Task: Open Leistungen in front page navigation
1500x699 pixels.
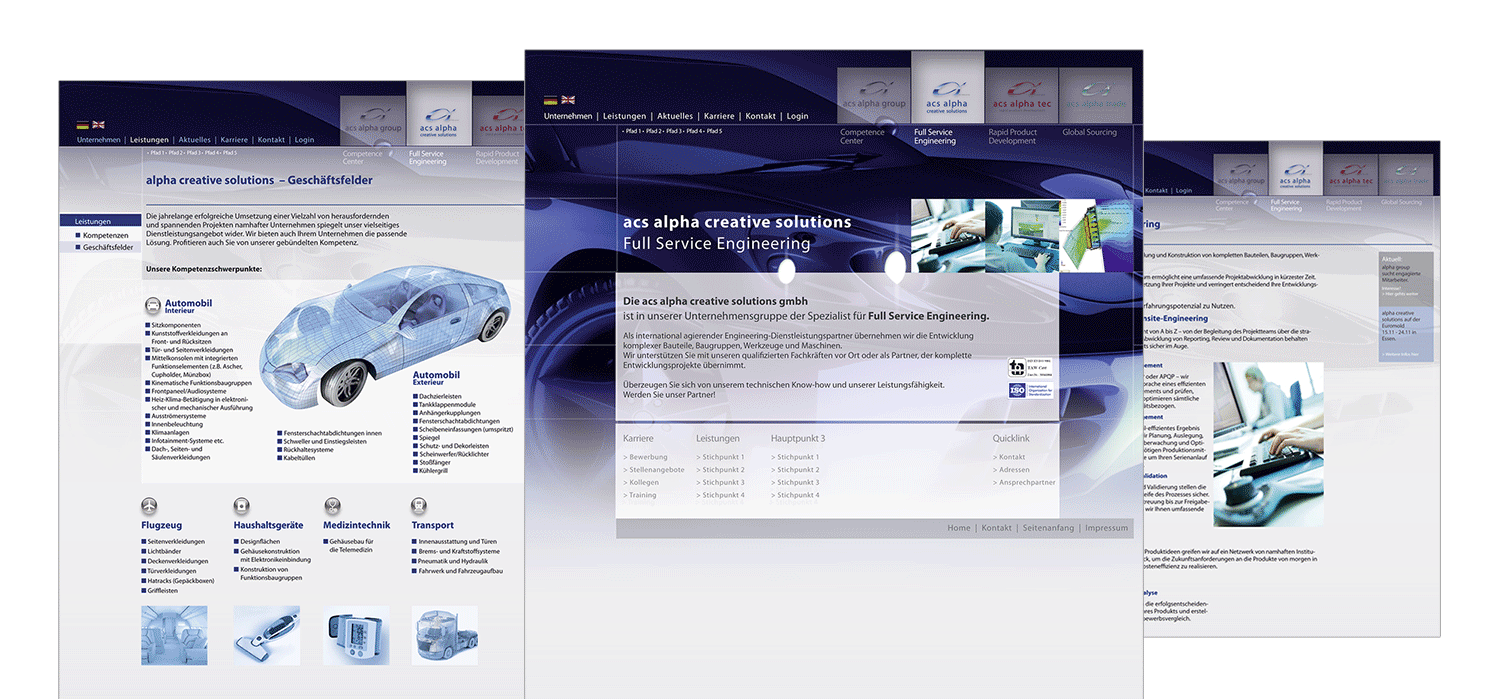Action: click(625, 116)
